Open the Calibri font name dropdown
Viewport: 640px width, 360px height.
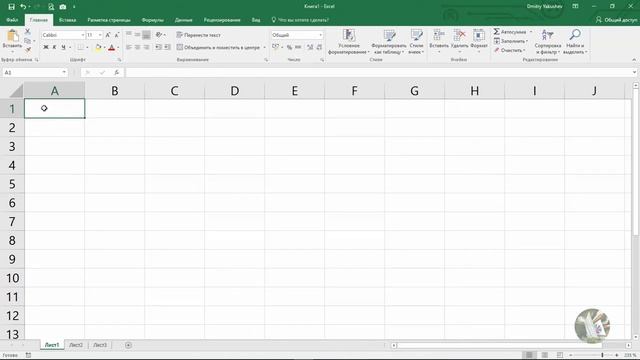(x=82, y=35)
